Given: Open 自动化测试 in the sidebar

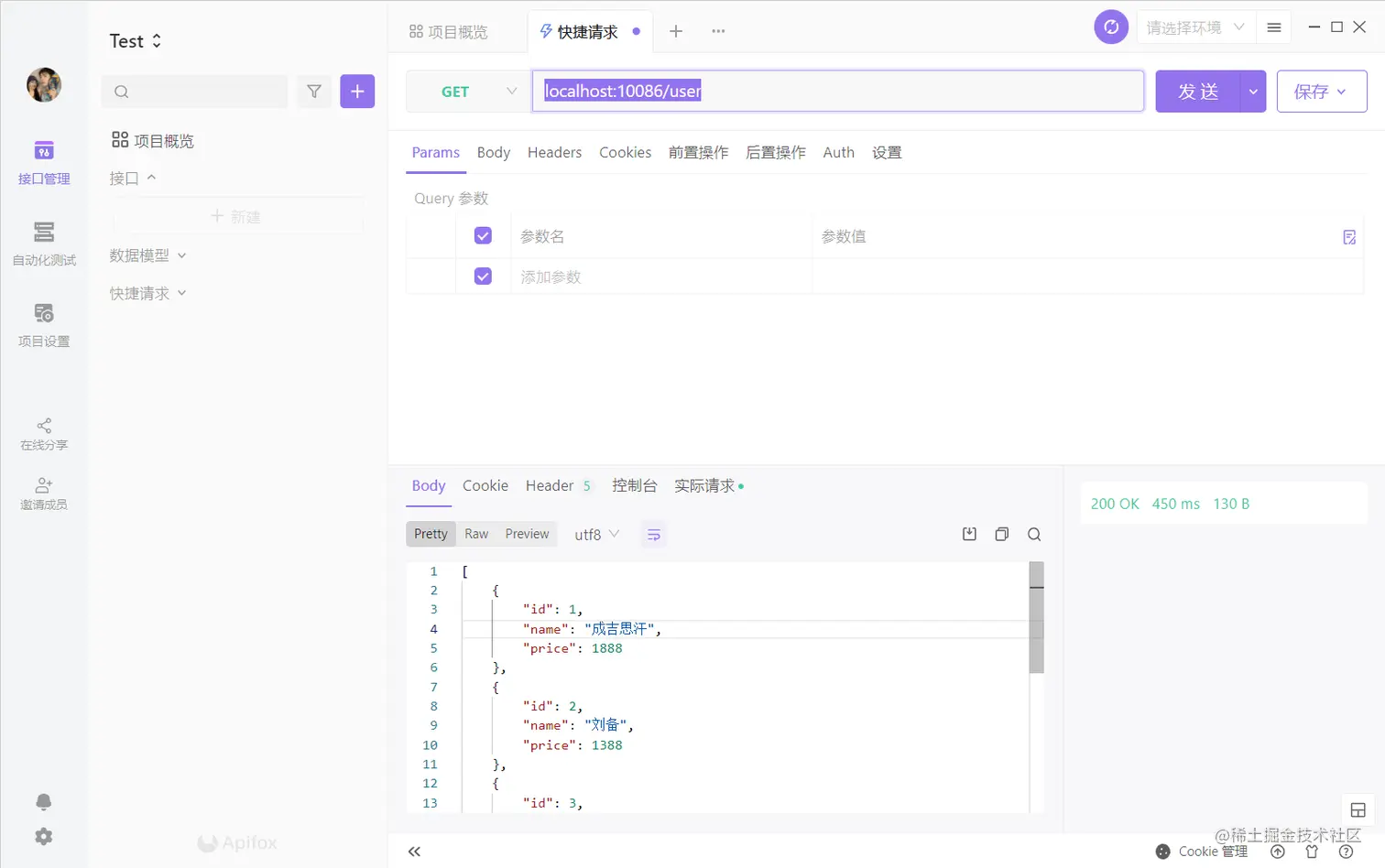Looking at the screenshot, I should [44, 244].
